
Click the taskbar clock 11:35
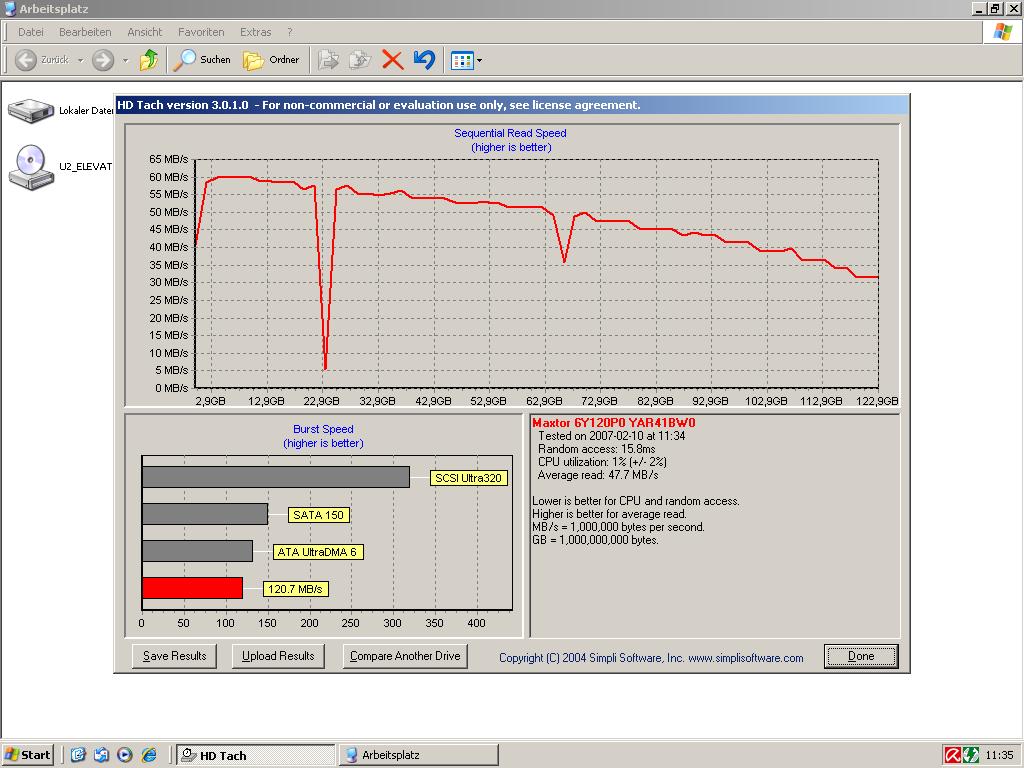(999, 755)
